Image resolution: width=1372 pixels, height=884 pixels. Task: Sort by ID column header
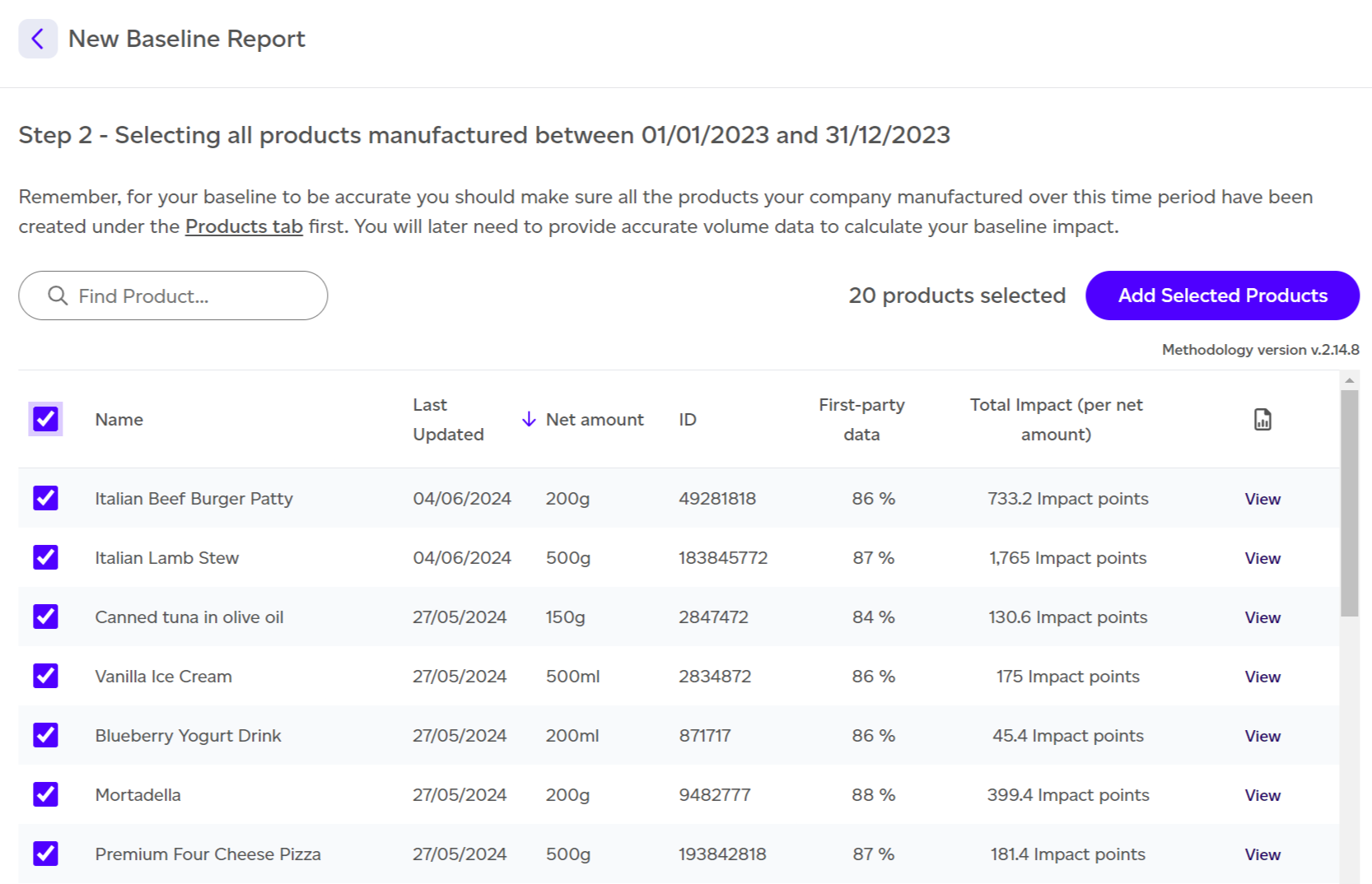pyautogui.click(x=688, y=420)
